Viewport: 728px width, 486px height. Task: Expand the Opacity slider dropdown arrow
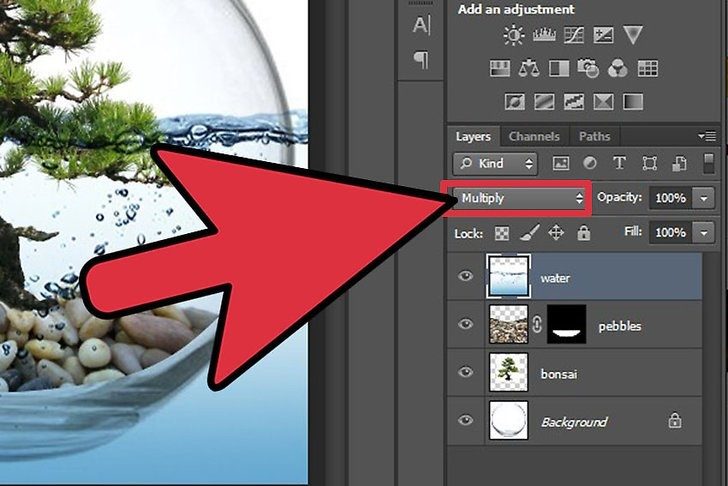click(704, 198)
